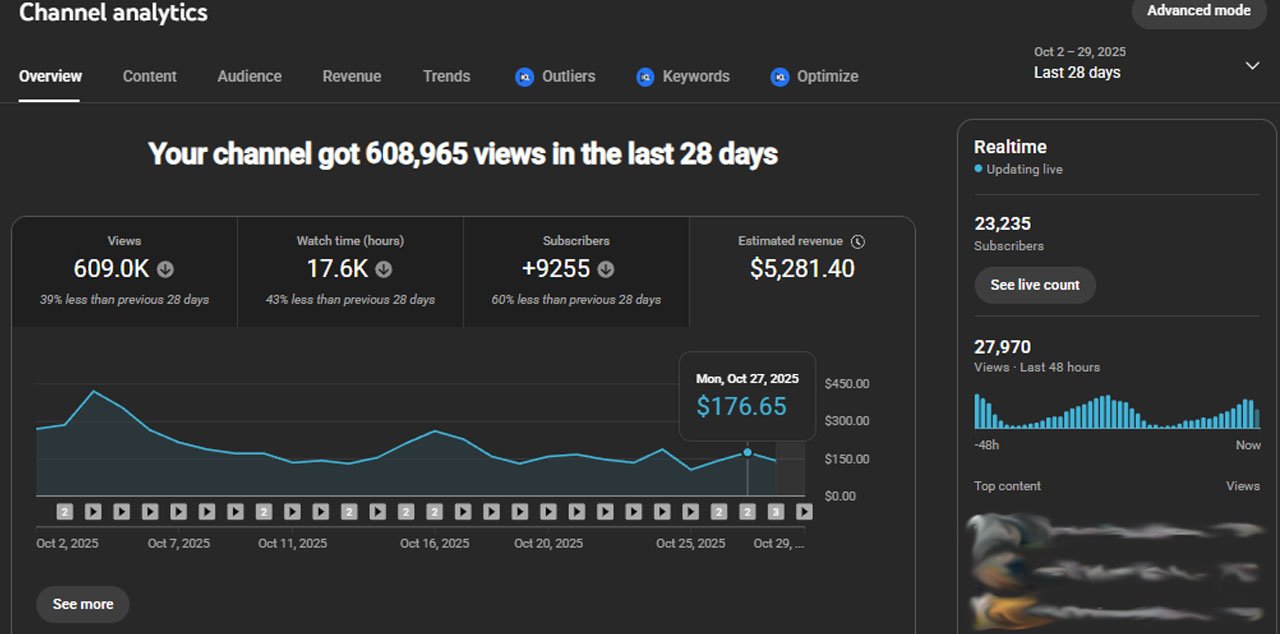This screenshot has height=634, width=1280.
Task: Click the Keywords tab icon
Action: pos(646,77)
